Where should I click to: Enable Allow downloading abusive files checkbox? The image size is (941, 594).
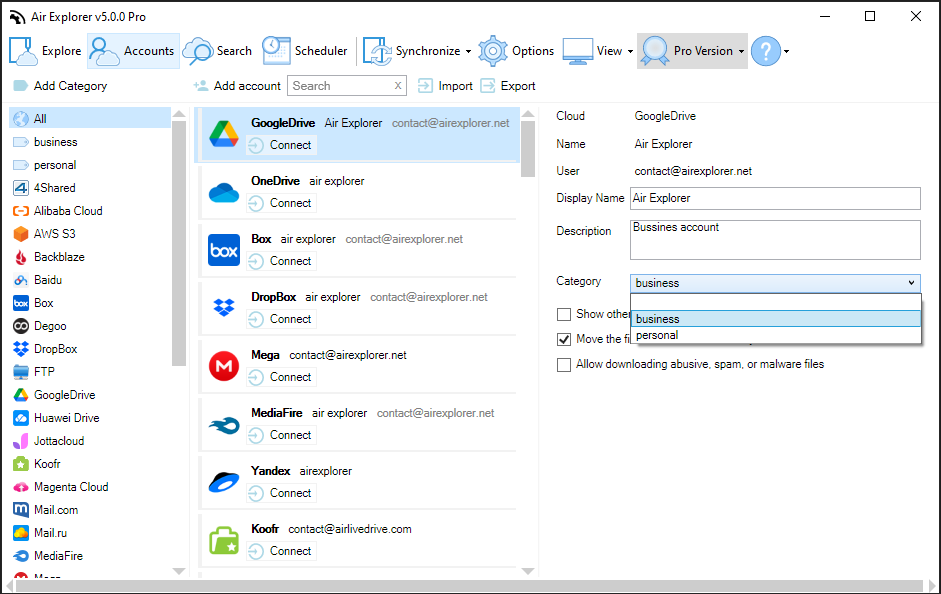click(564, 365)
